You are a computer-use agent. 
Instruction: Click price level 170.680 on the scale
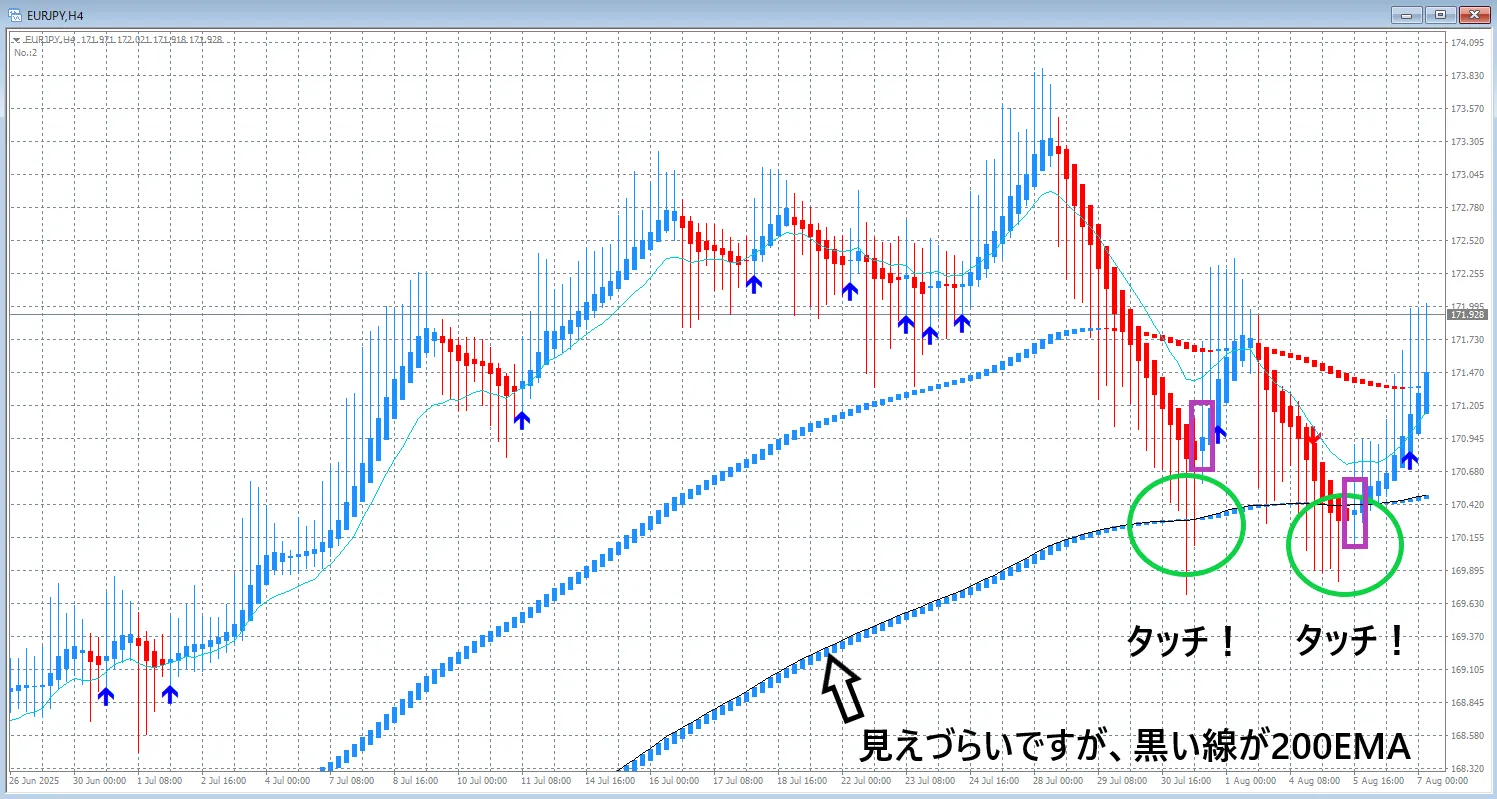(x=1467, y=471)
